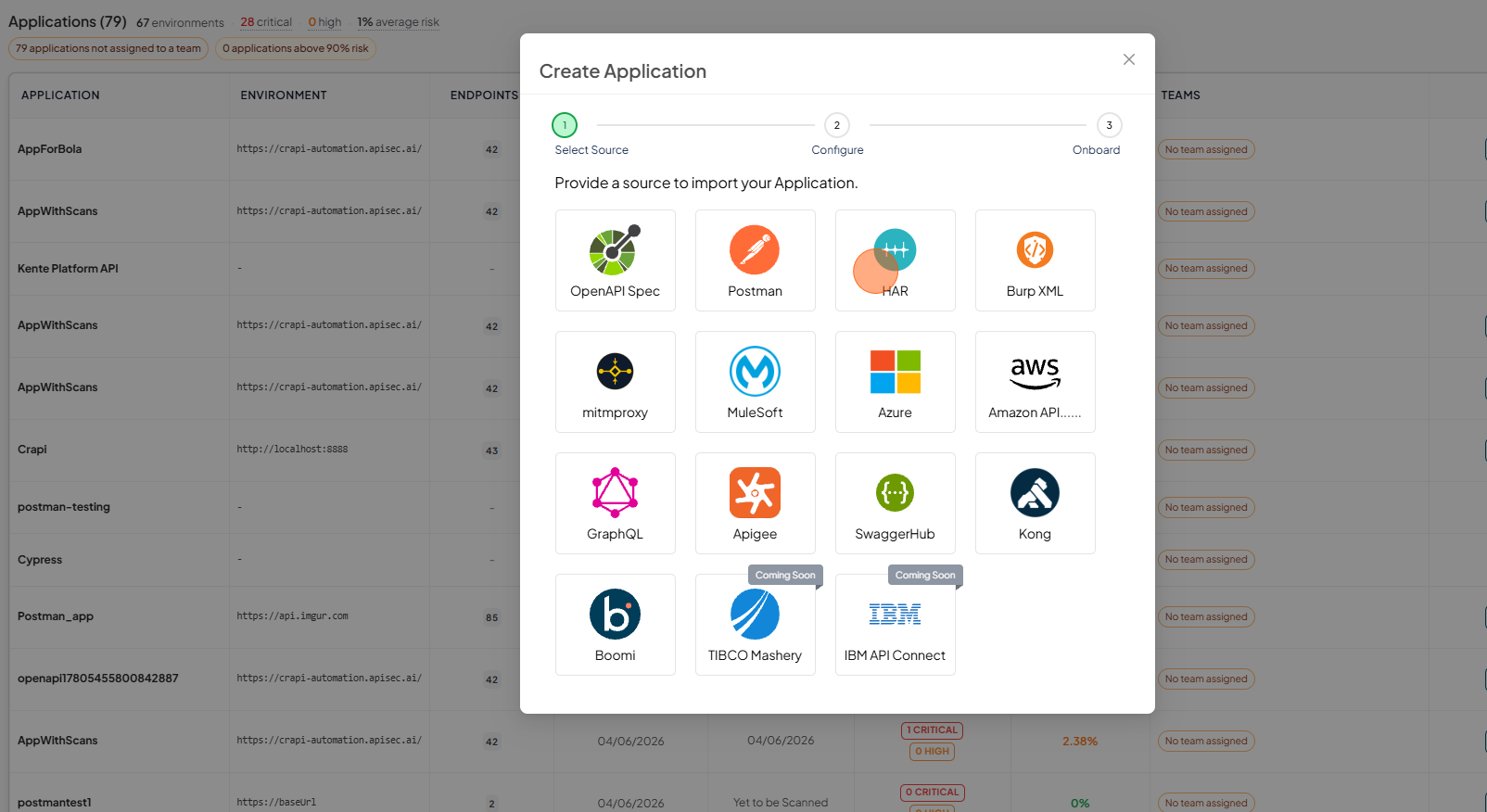Click the 2.38% risk value
The width and height of the screenshot is (1487, 812).
point(1080,742)
